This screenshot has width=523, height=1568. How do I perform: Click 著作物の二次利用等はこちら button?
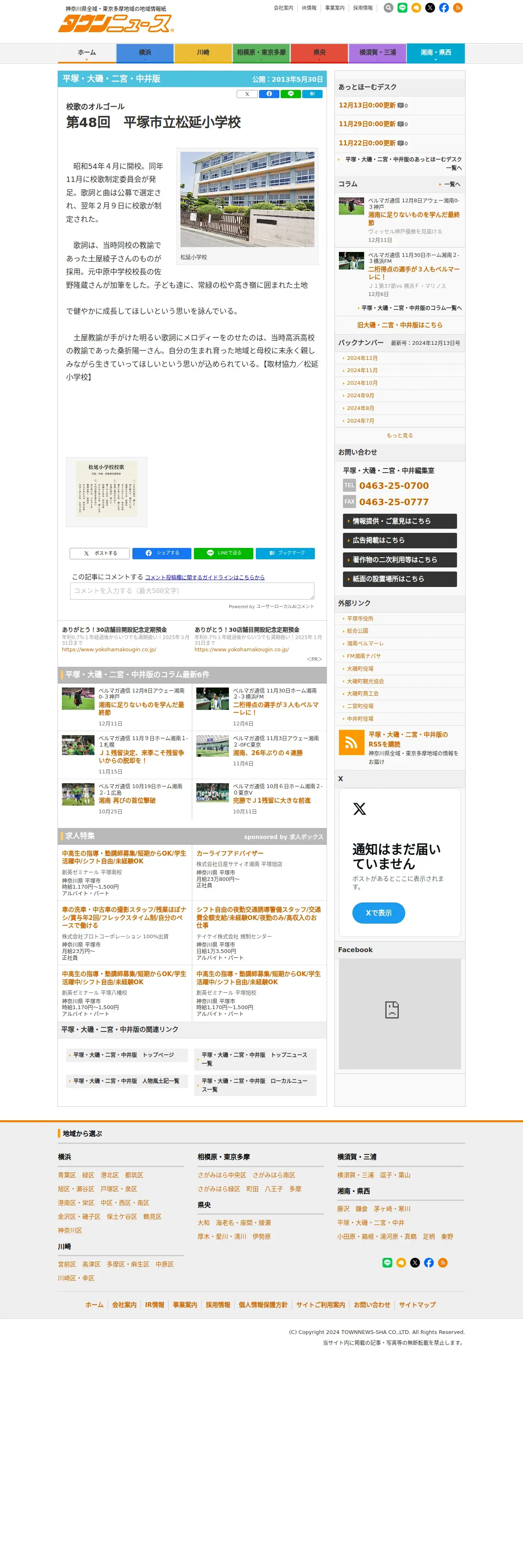click(400, 560)
